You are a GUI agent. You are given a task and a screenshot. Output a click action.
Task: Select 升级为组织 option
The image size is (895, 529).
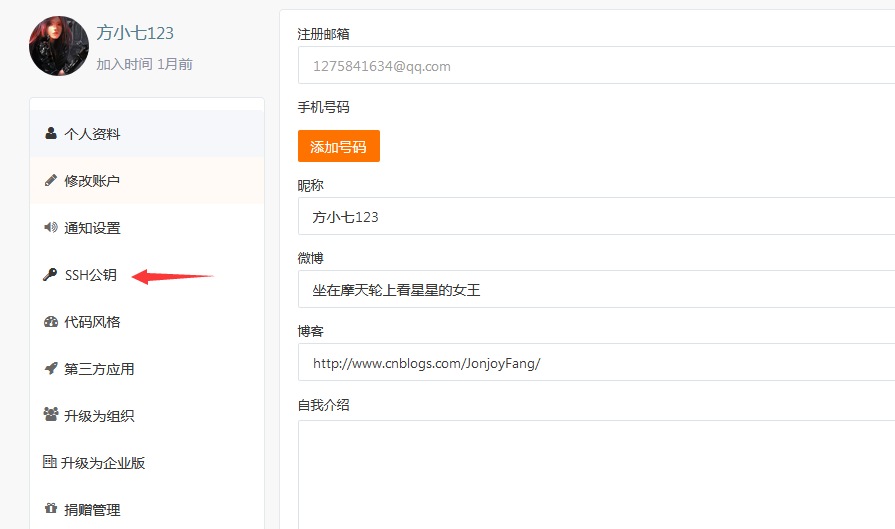coord(147,415)
